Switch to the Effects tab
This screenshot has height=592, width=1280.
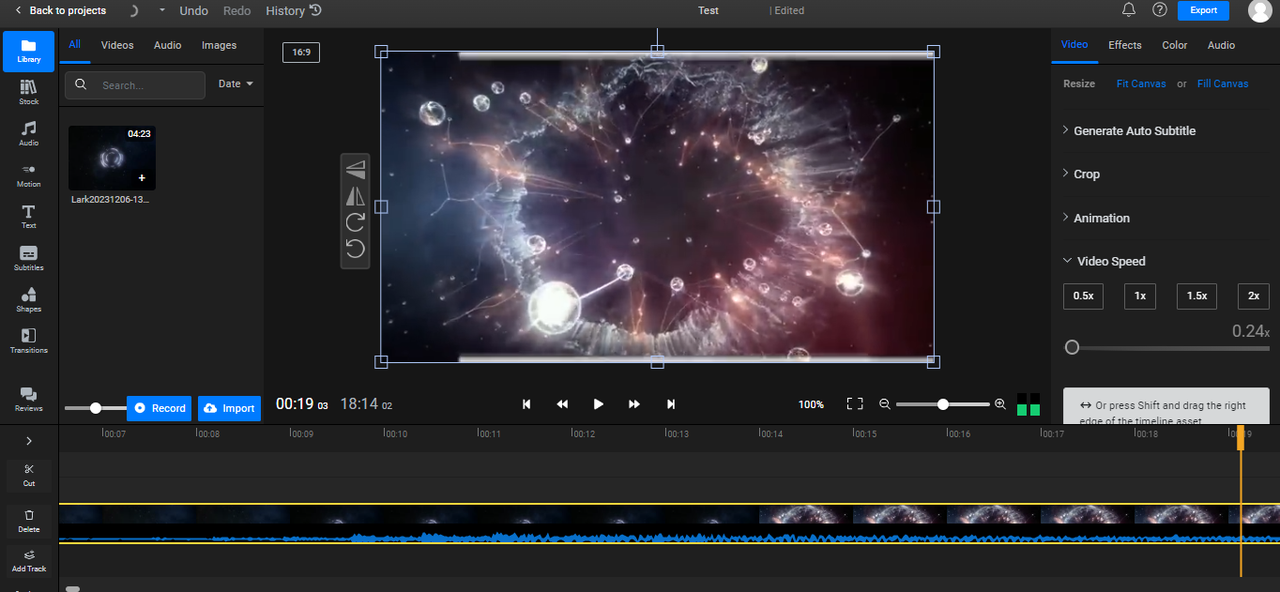(x=1124, y=45)
